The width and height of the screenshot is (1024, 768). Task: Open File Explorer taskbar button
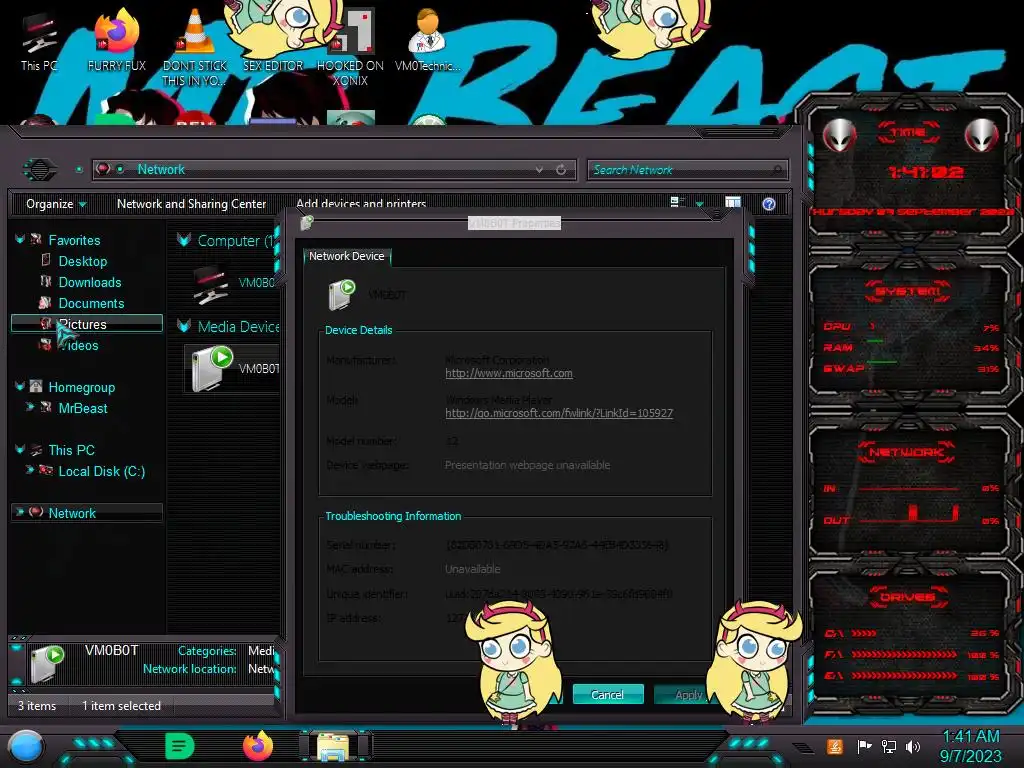click(333, 746)
